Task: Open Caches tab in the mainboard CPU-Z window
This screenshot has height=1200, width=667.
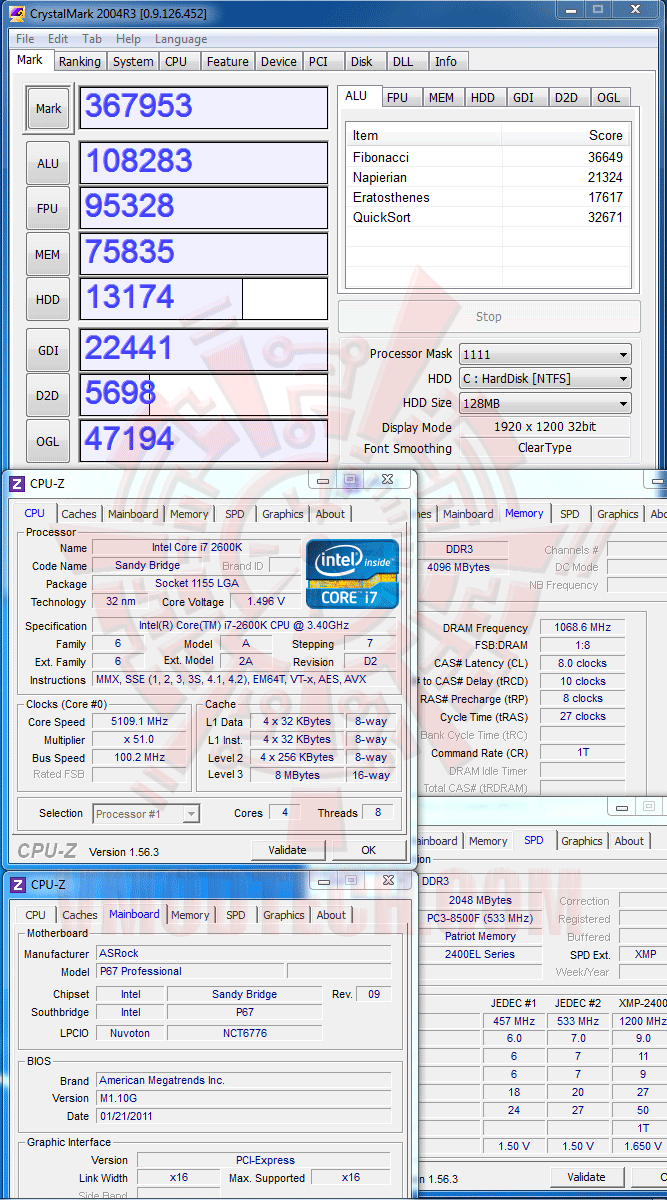Action: click(80, 915)
